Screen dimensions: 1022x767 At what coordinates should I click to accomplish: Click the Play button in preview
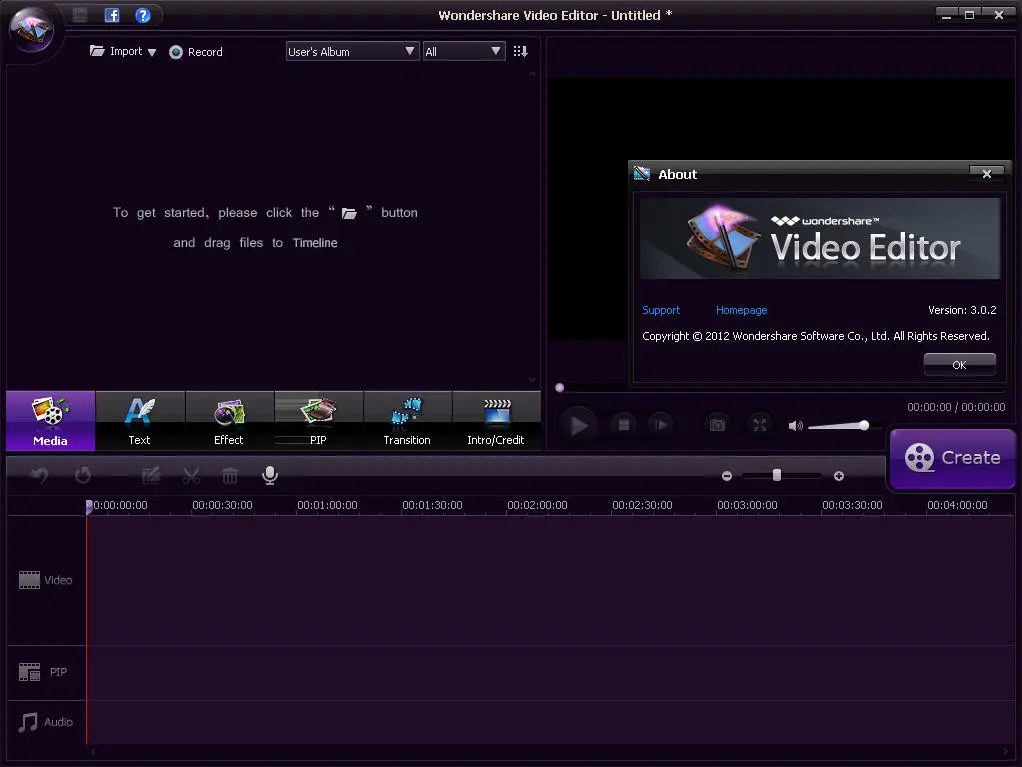tap(578, 426)
